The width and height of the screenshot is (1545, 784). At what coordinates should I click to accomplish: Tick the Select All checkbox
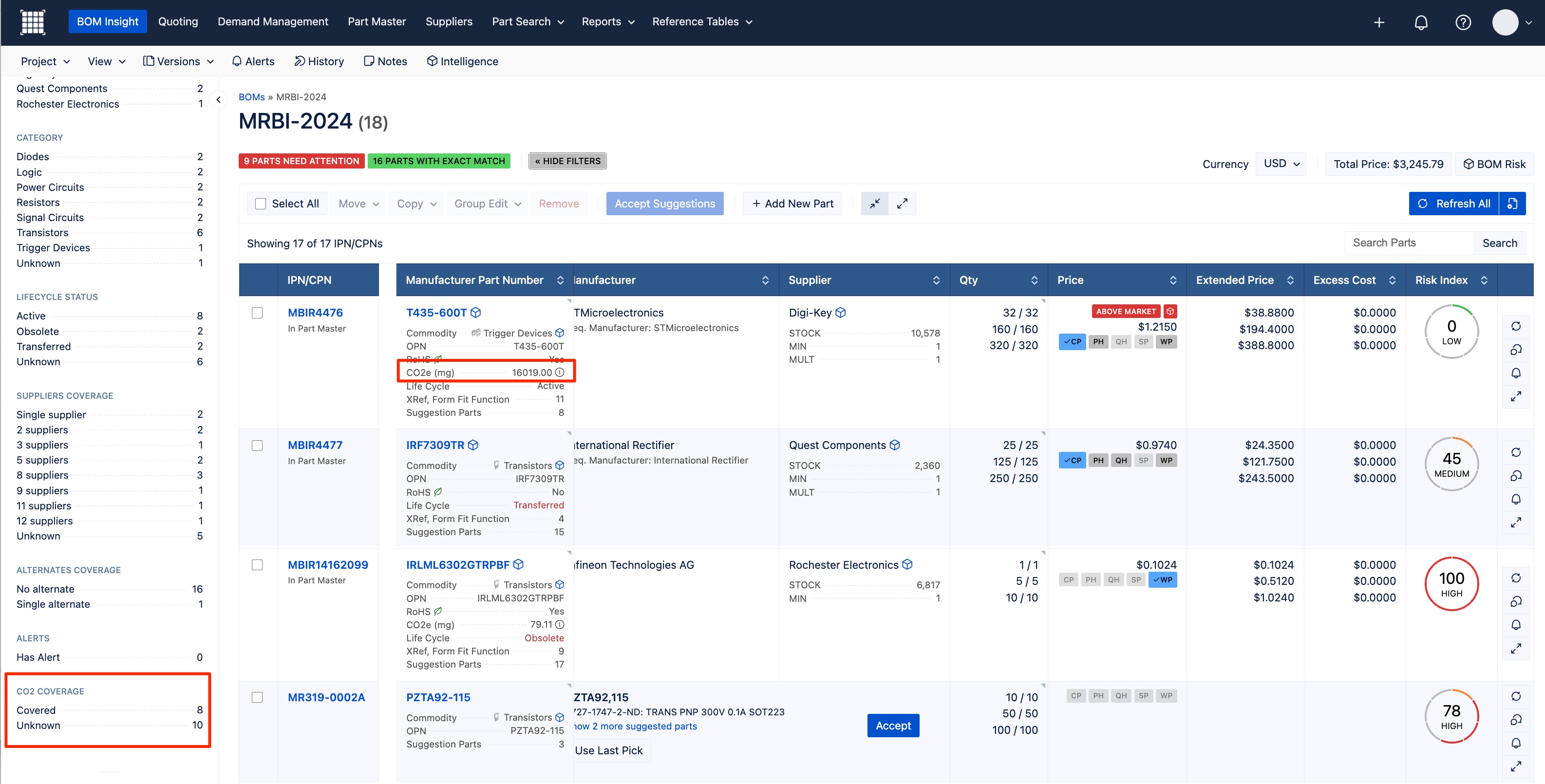(260, 204)
